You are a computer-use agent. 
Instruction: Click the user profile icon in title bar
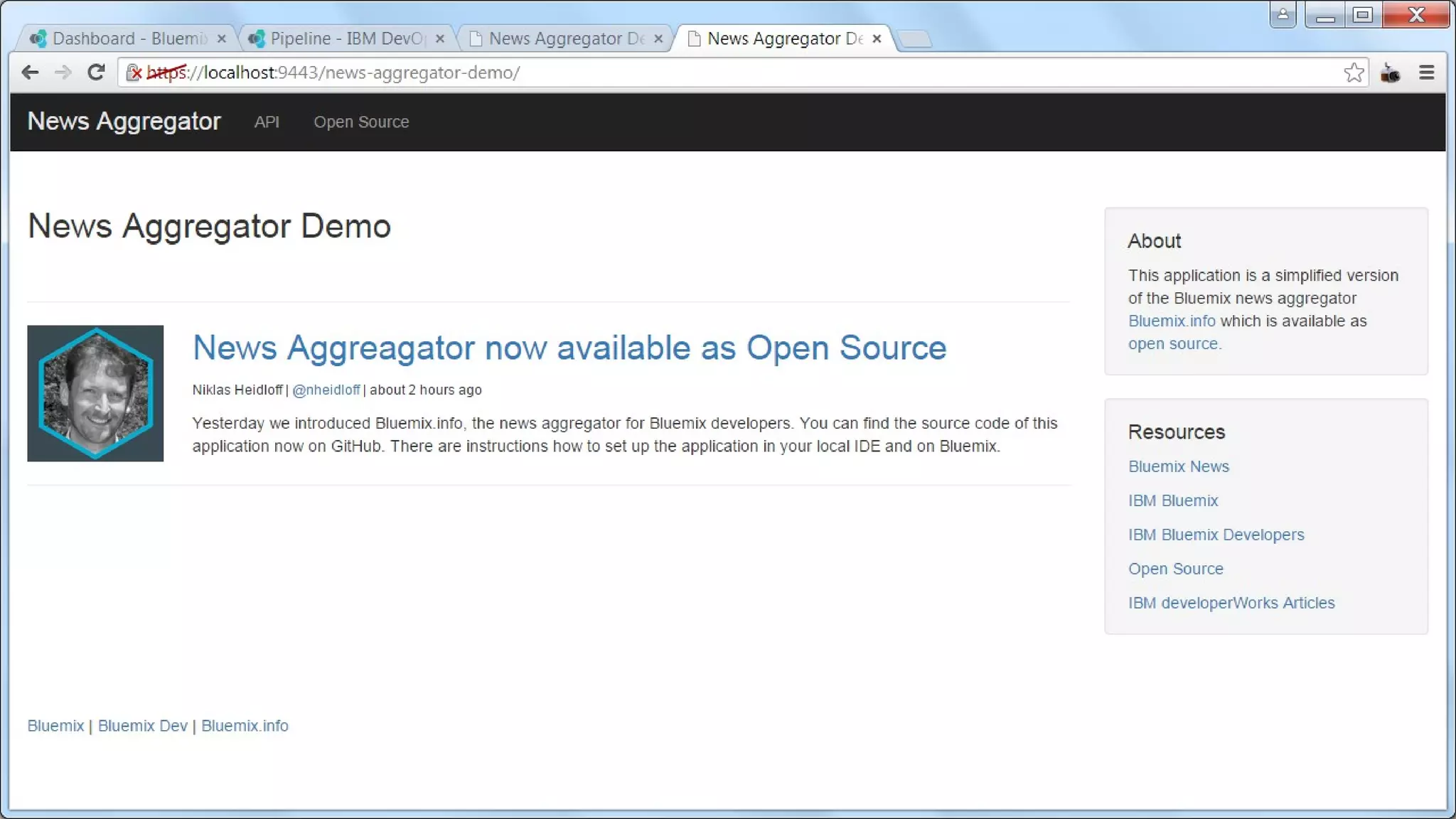1283,14
